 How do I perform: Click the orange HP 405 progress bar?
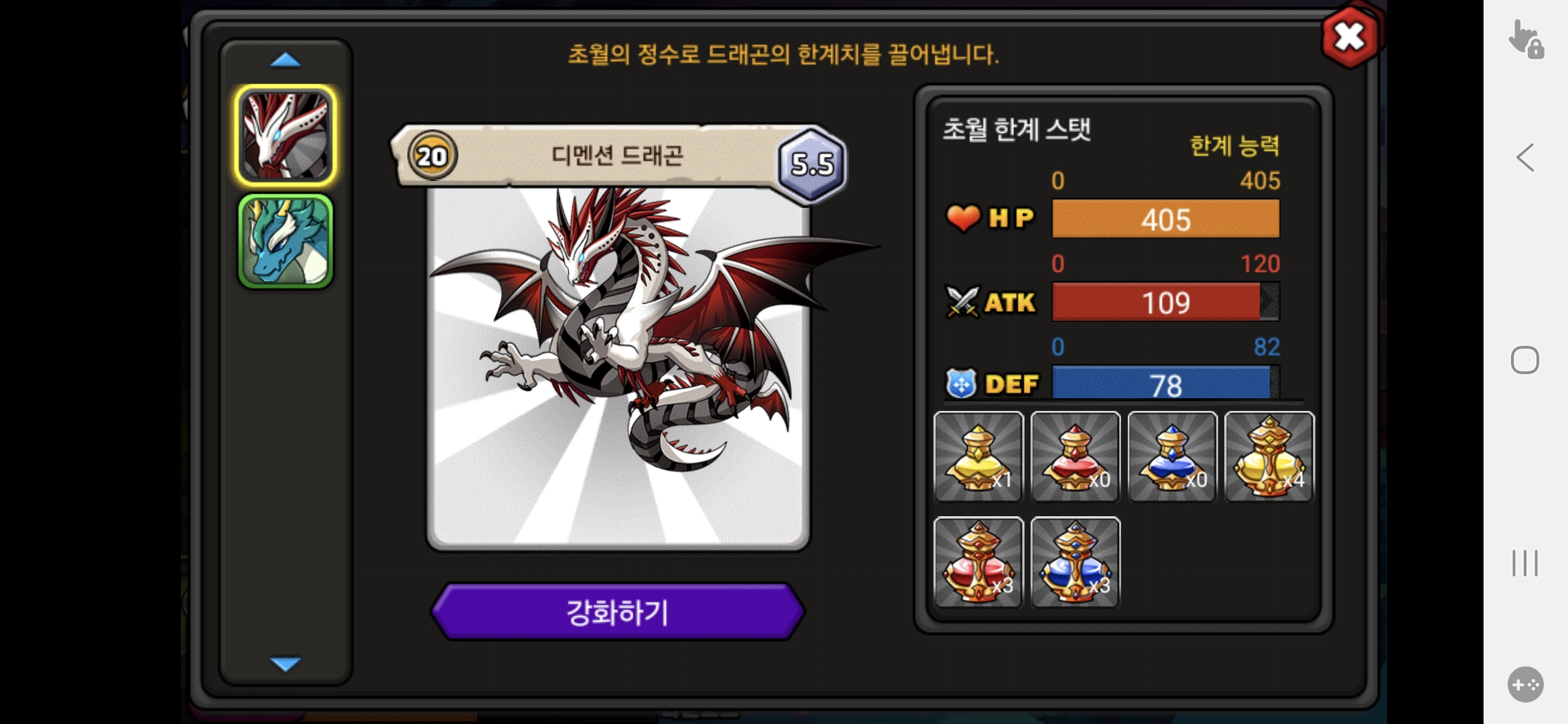pyautogui.click(x=1166, y=219)
